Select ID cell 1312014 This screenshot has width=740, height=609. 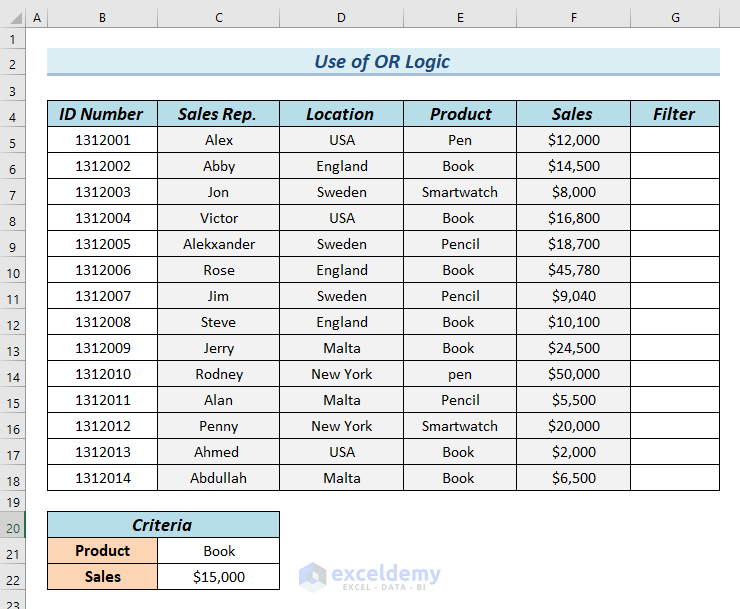click(x=102, y=477)
